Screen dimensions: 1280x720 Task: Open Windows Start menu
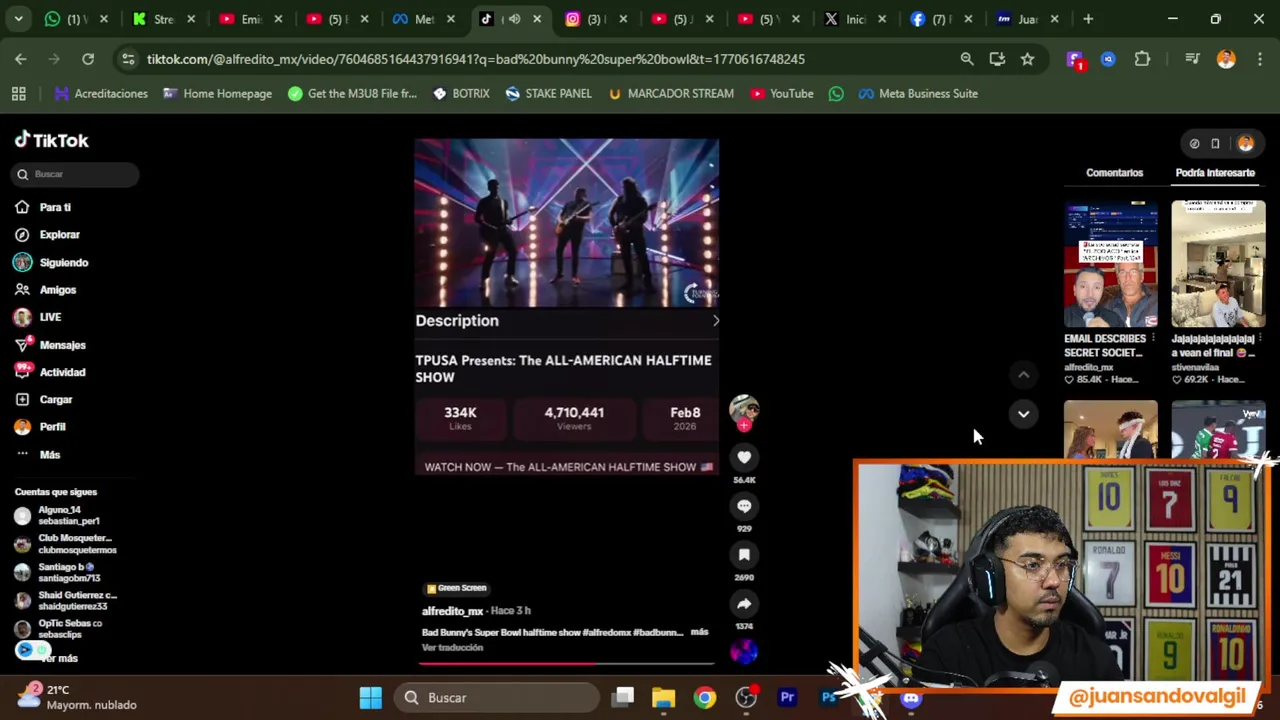pos(370,697)
